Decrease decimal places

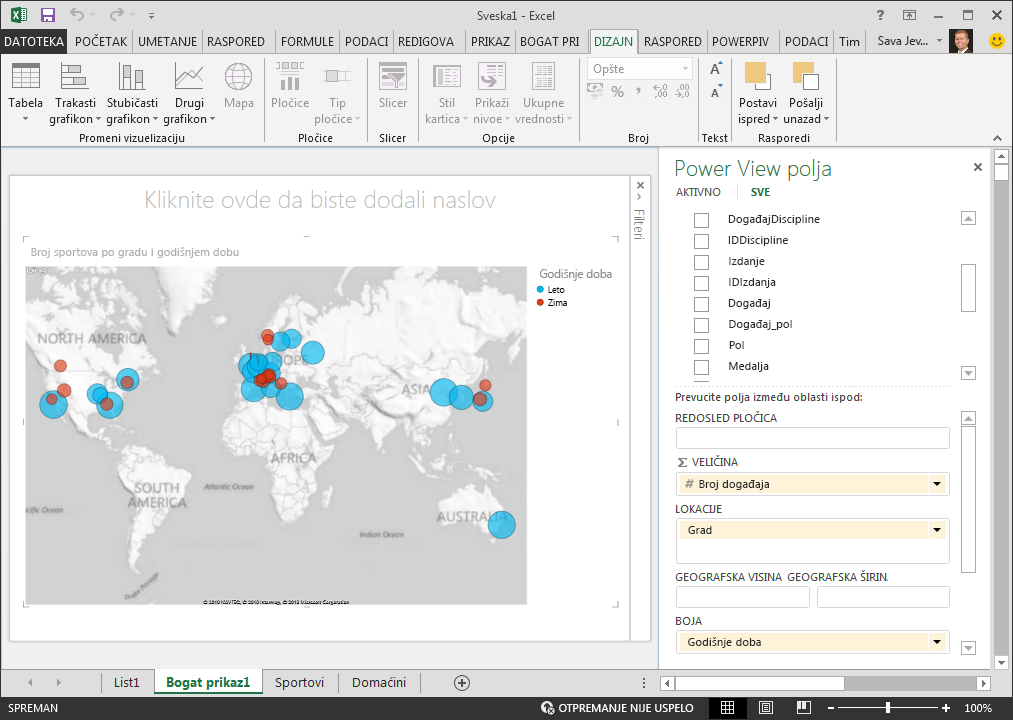click(682, 92)
